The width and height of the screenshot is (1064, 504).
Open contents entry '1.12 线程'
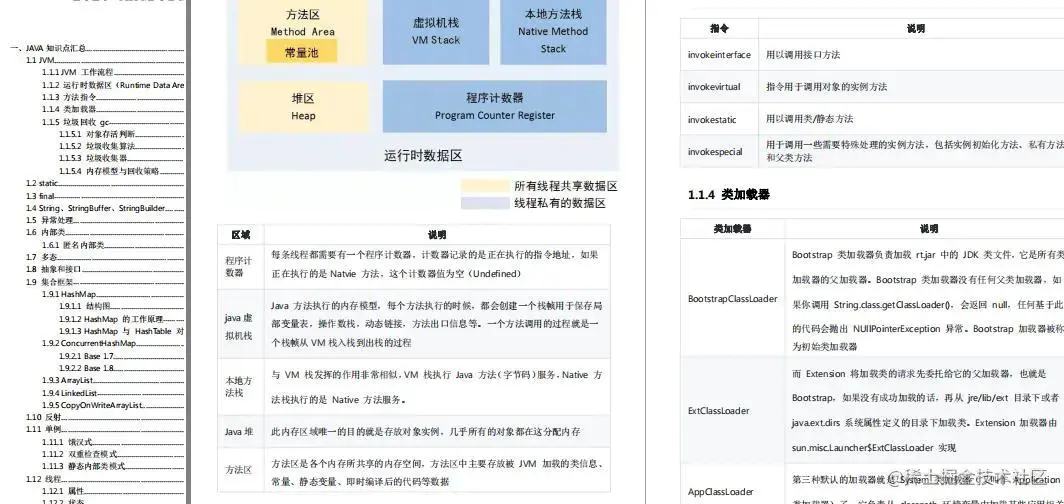pyautogui.click(x=105, y=479)
